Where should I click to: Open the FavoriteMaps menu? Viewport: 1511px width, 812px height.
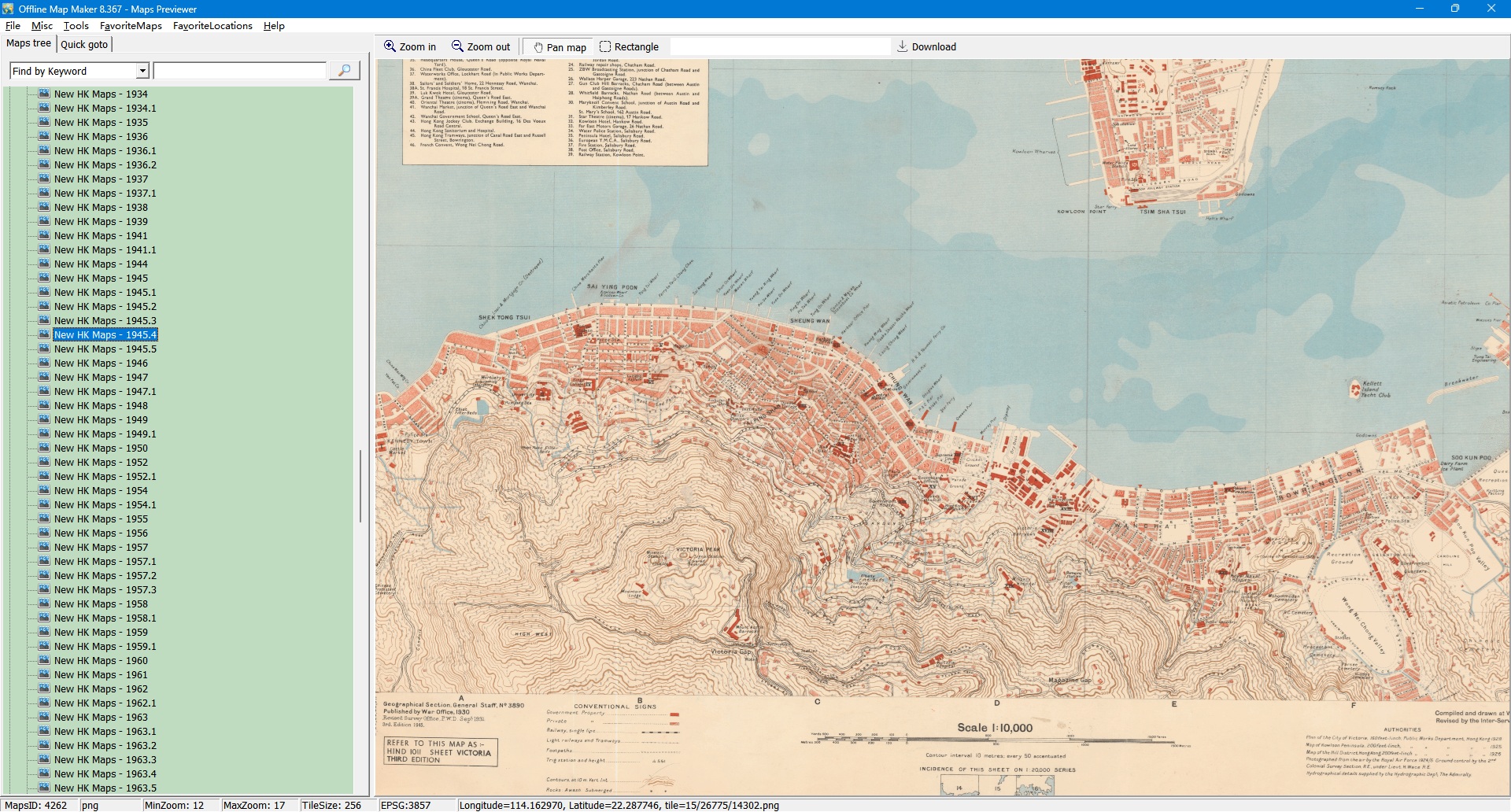pyautogui.click(x=131, y=26)
